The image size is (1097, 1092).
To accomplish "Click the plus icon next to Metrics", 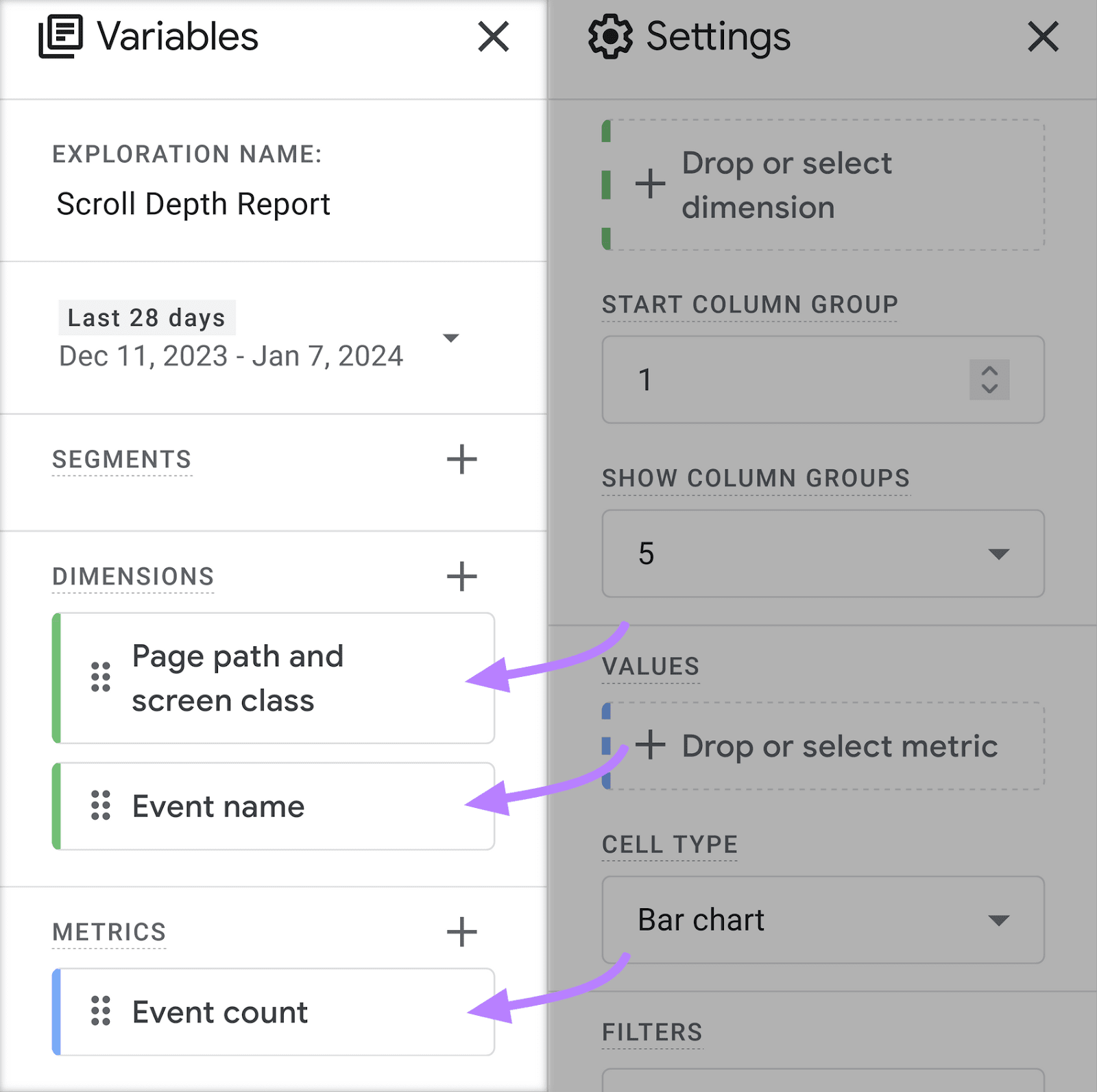I will click(461, 931).
